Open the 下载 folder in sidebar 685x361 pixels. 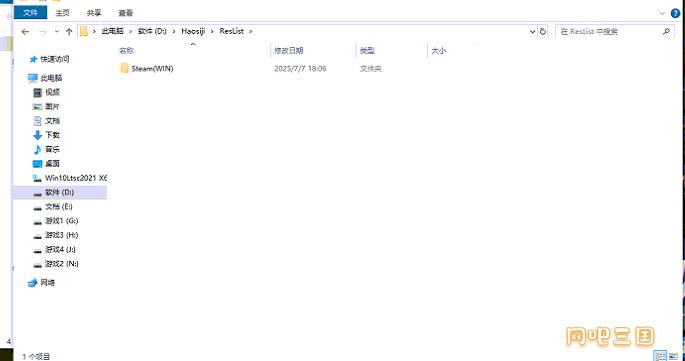(x=52, y=135)
